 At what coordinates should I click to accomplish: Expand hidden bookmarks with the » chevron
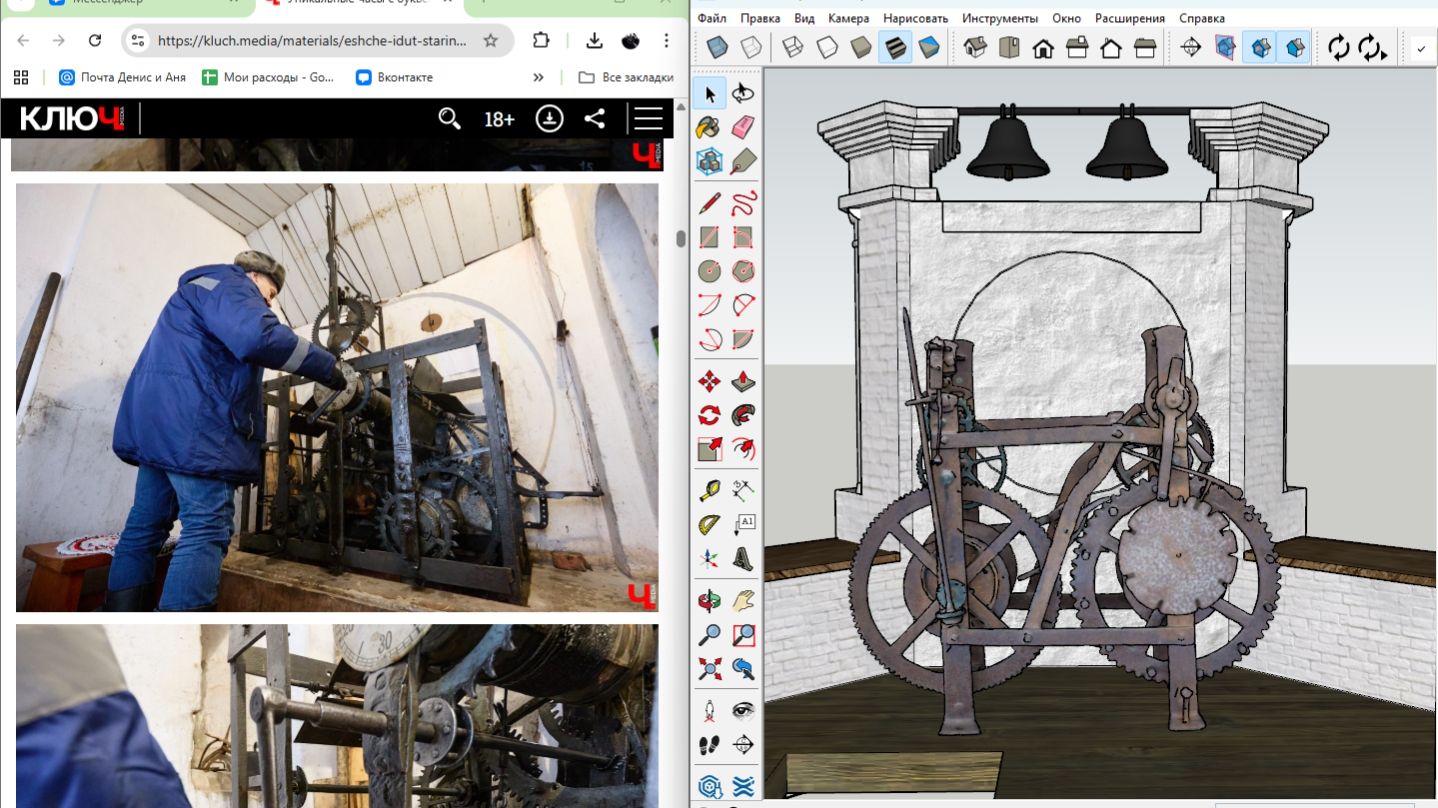[538, 77]
